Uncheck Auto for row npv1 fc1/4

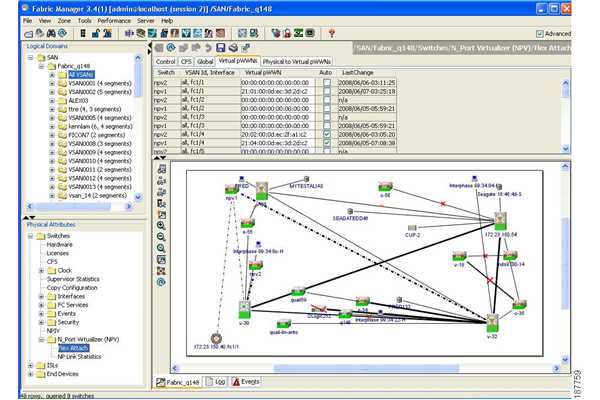tap(326, 143)
